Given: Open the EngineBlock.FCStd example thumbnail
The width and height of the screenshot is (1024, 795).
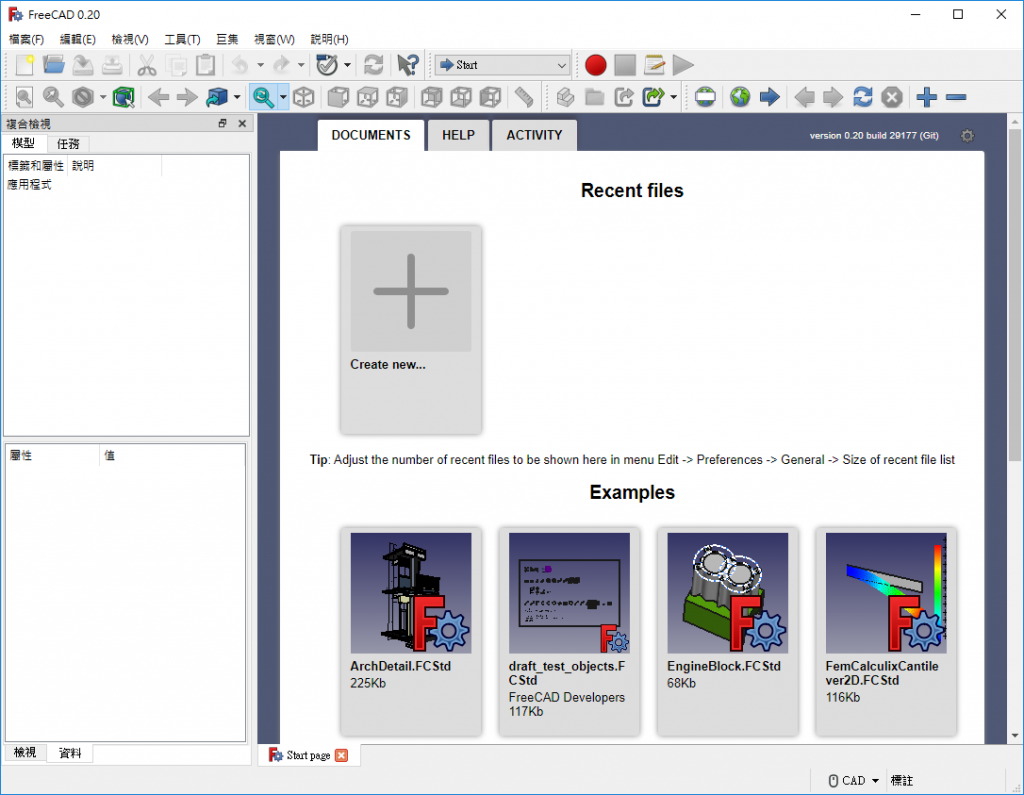Looking at the screenshot, I should pyautogui.click(x=727, y=593).
